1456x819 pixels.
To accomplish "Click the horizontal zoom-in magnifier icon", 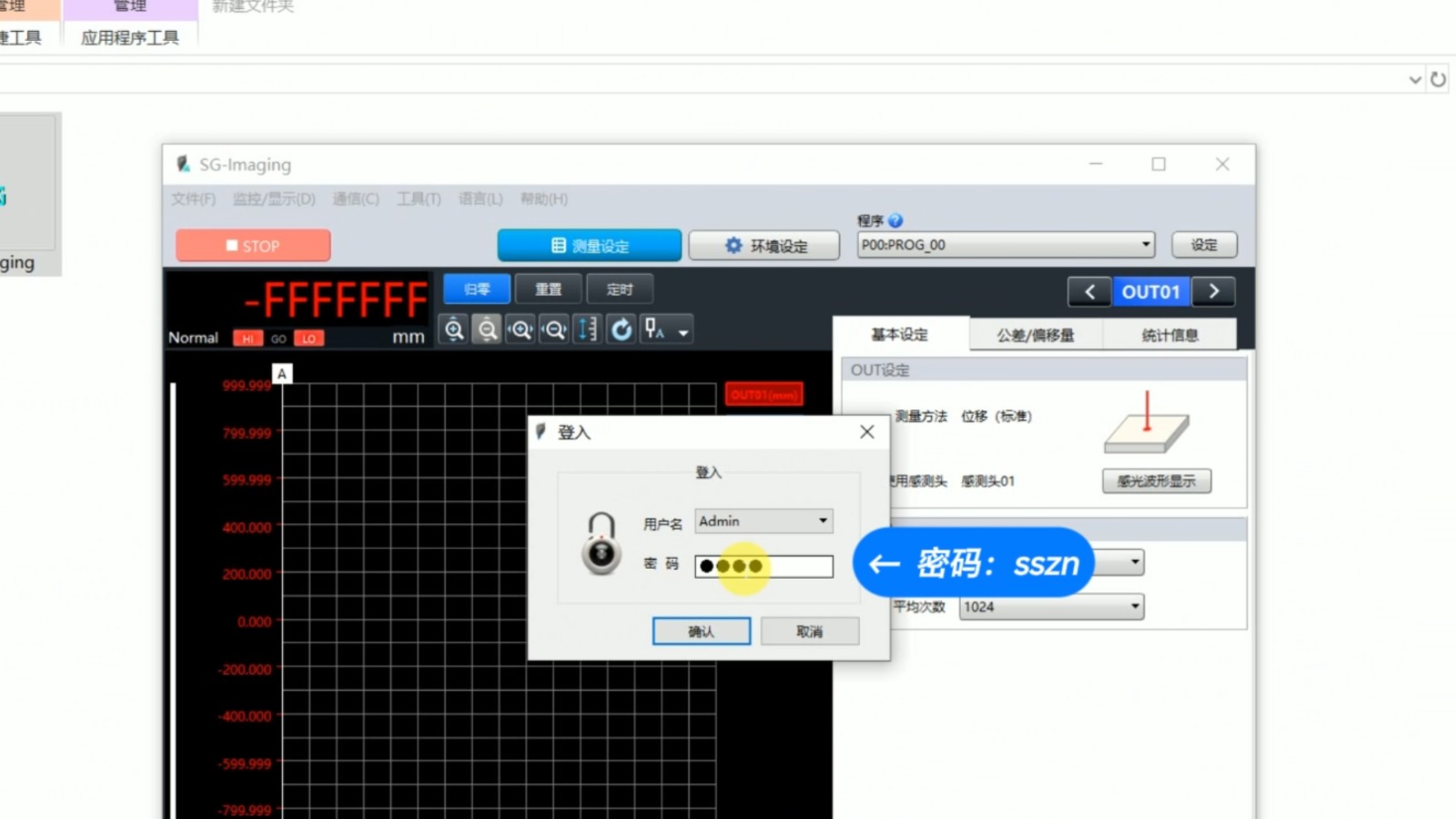I will (521, 329).
